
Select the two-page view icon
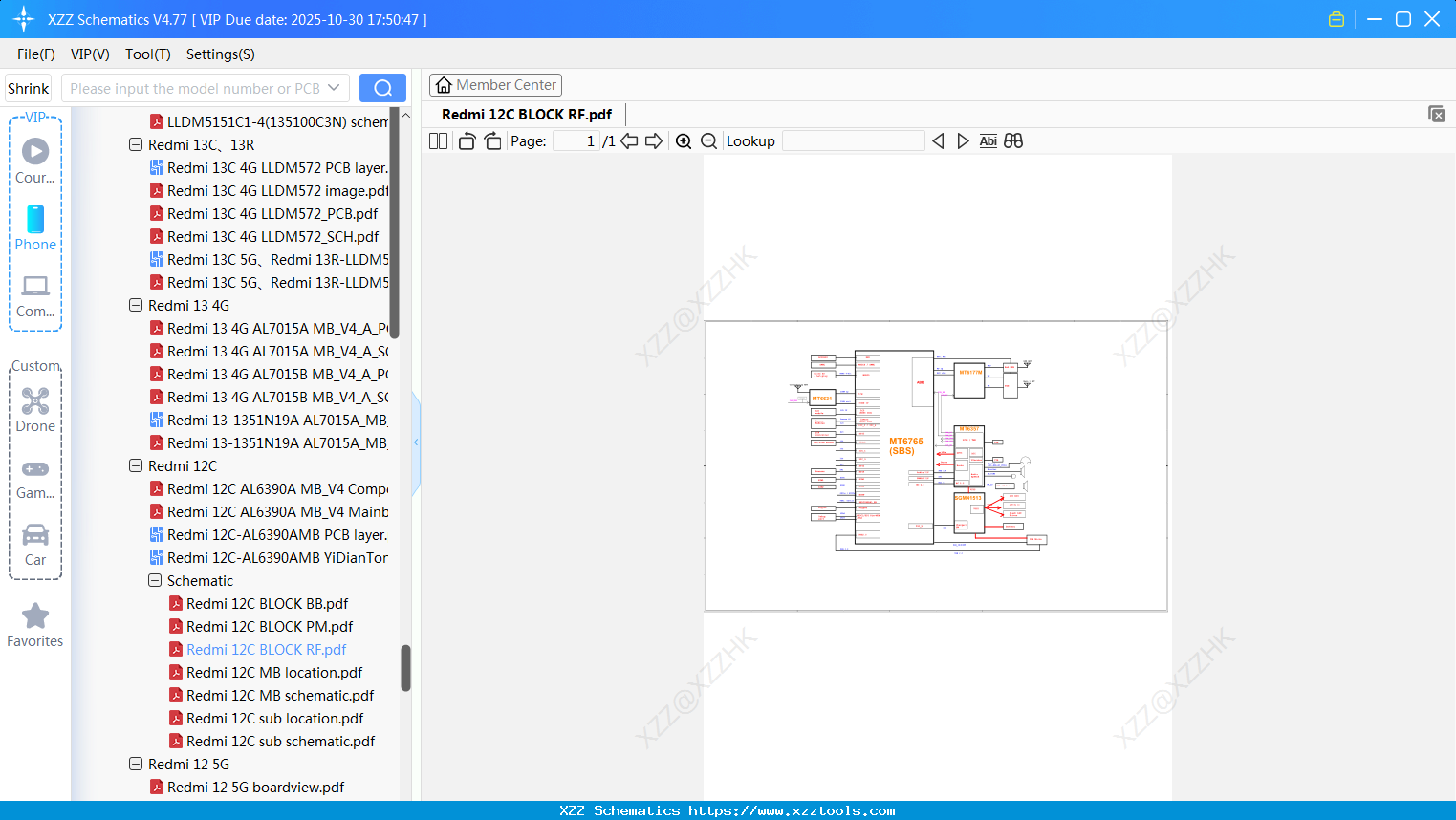coord(437,140)
